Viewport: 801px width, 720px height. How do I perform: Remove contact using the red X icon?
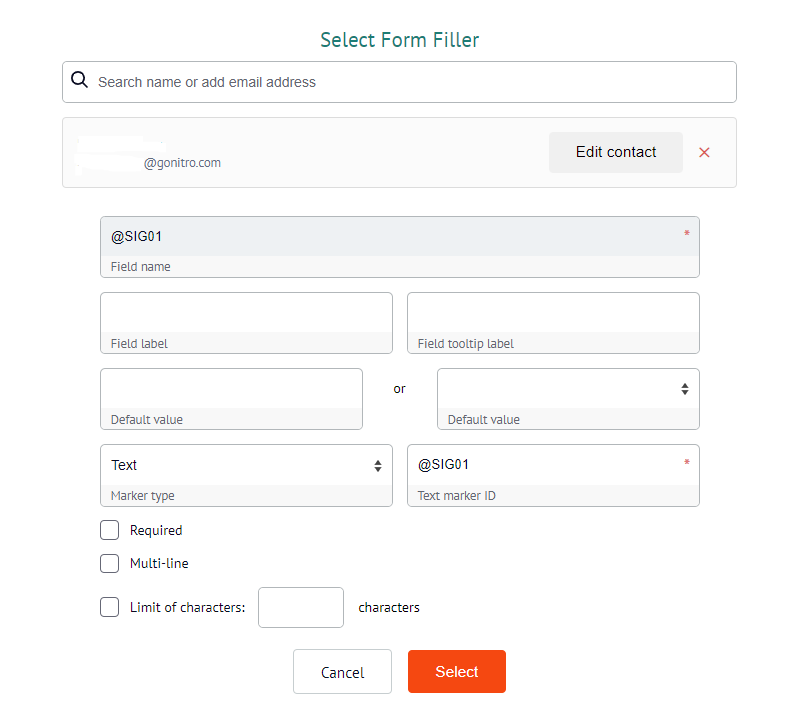[x=704, y=152]
